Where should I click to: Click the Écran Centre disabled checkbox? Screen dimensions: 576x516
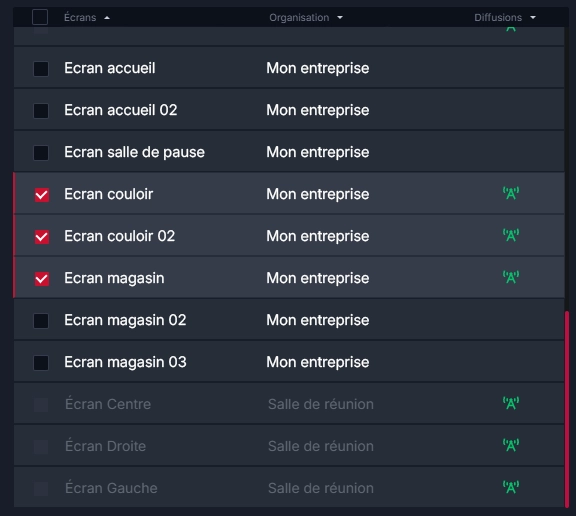pos(41,405)
